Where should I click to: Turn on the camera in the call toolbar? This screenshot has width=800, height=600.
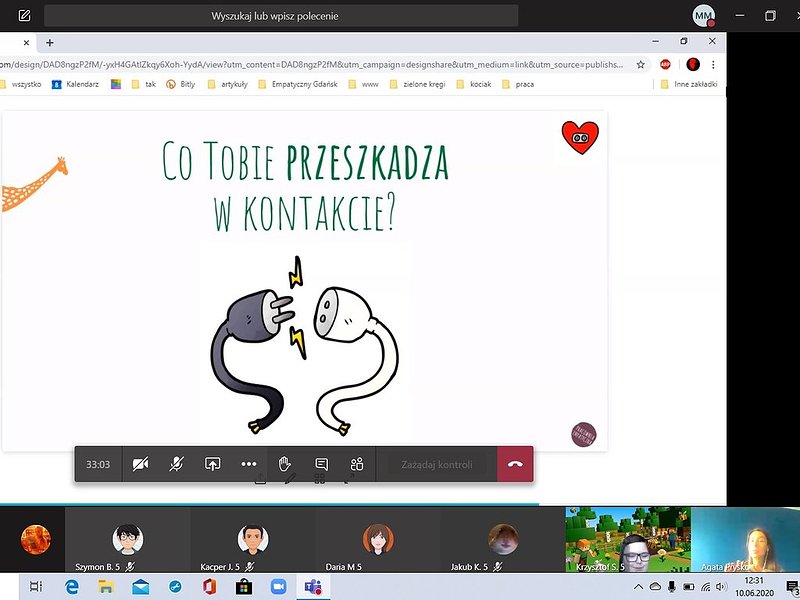point(140,464)
